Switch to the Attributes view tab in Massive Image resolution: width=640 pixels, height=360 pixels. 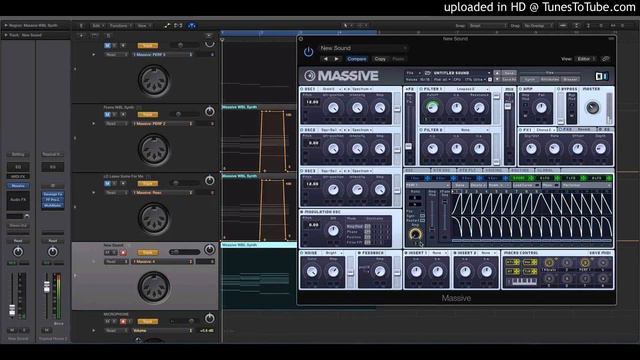pos(550,79)
